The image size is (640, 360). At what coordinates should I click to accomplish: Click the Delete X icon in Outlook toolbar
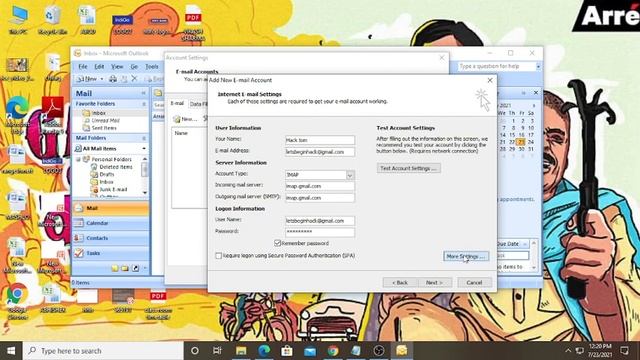coord(134,79)
